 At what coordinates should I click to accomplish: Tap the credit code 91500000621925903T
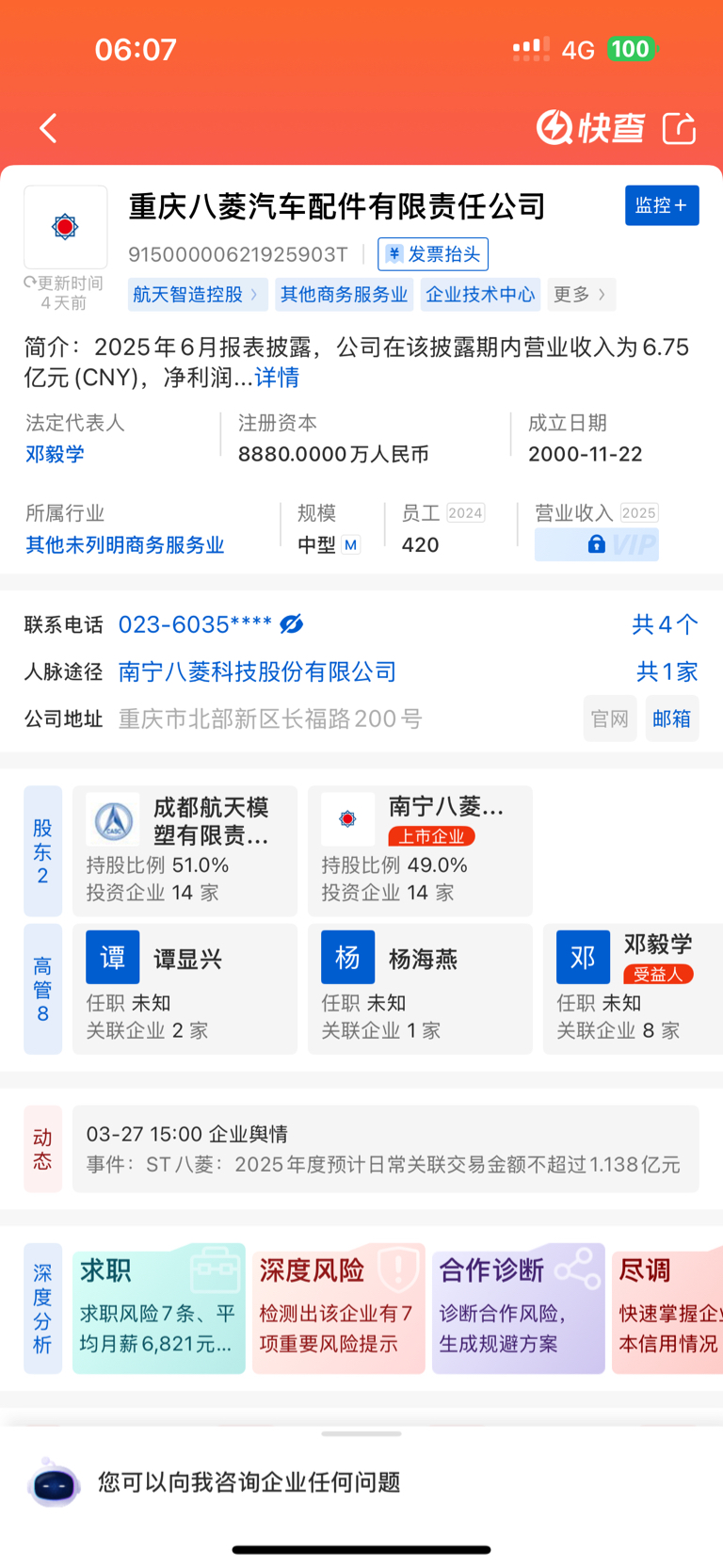coord(238,254)
